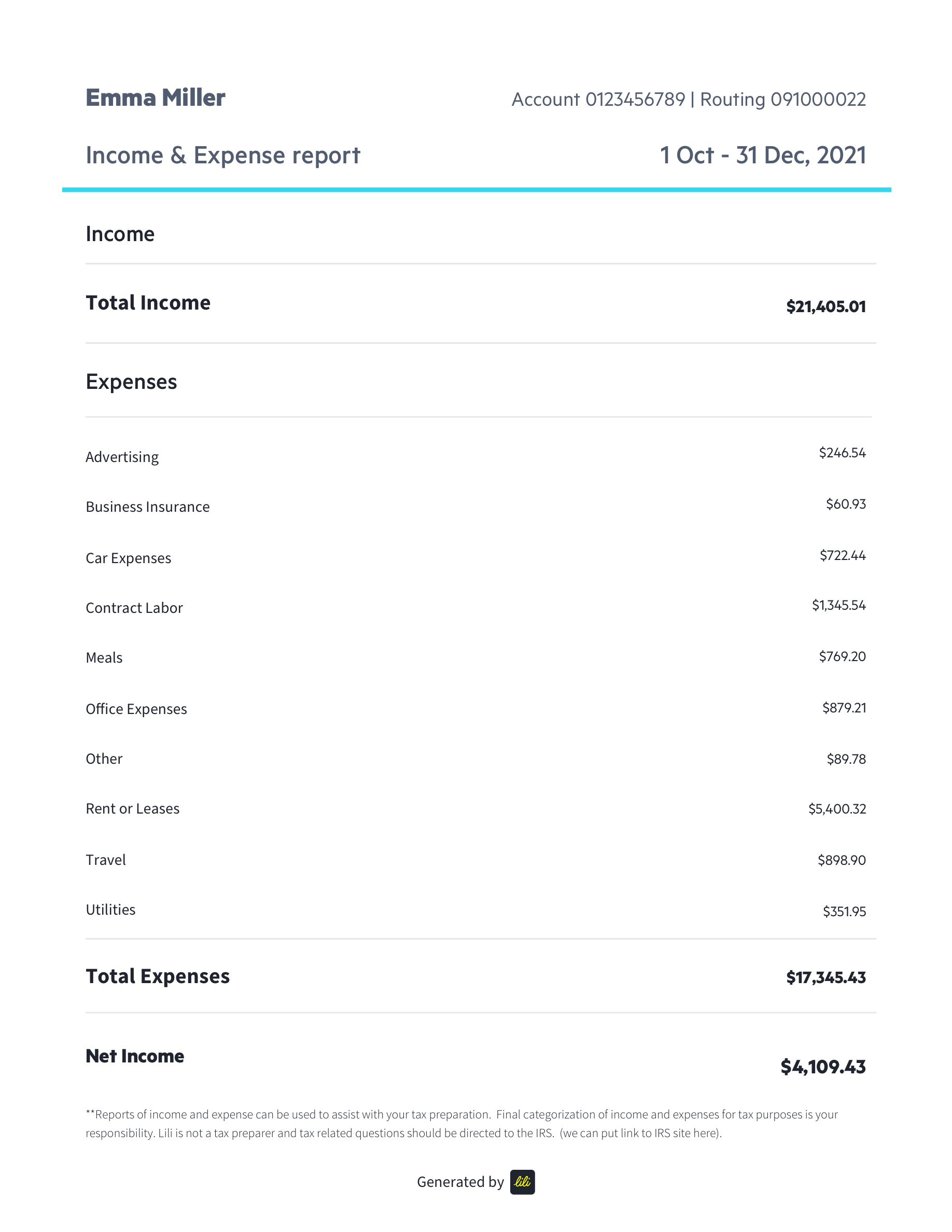Click the Income section header
The height and width of the screenshot is (1232, 952).
pyautogui.click(x=120, y=233)
